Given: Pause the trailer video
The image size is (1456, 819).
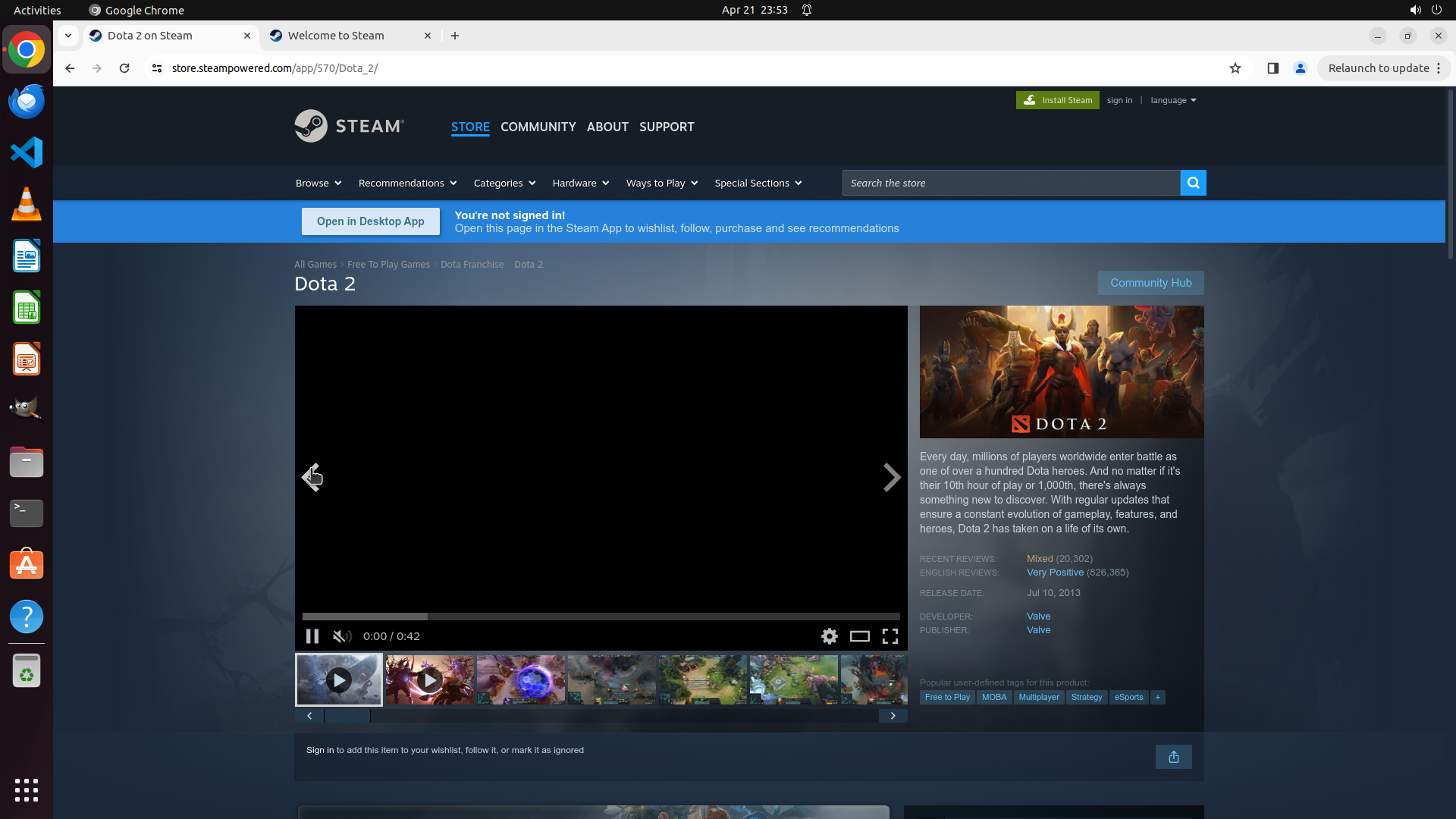Looking at the screenshot, I should [312, 636].
